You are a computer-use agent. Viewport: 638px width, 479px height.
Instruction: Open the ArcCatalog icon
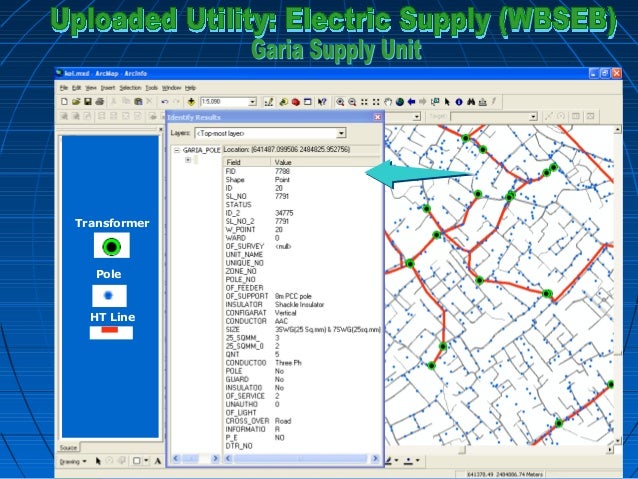tap(284, 102)
